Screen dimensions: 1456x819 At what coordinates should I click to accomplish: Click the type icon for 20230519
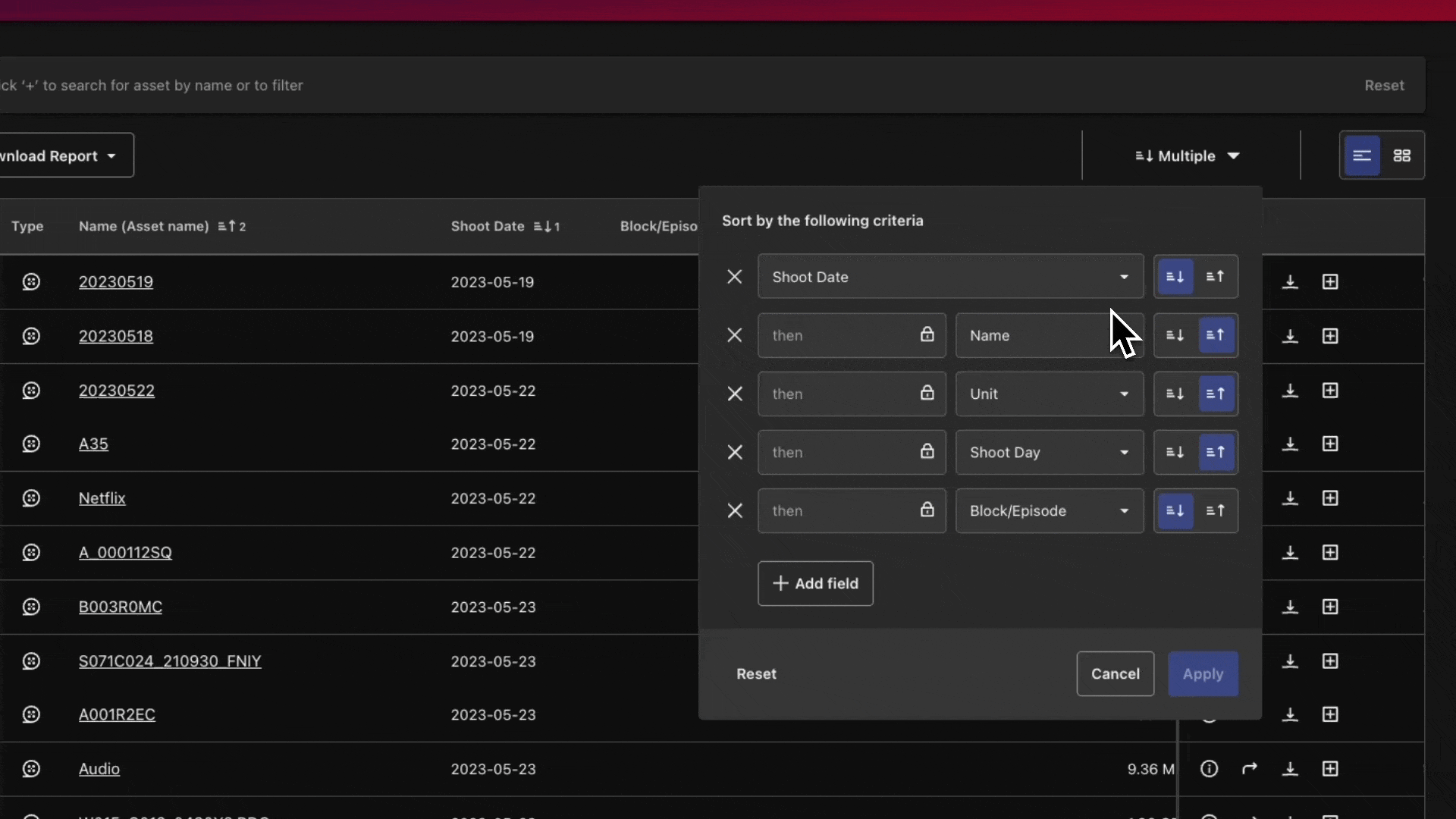click(x=31, y=281)
